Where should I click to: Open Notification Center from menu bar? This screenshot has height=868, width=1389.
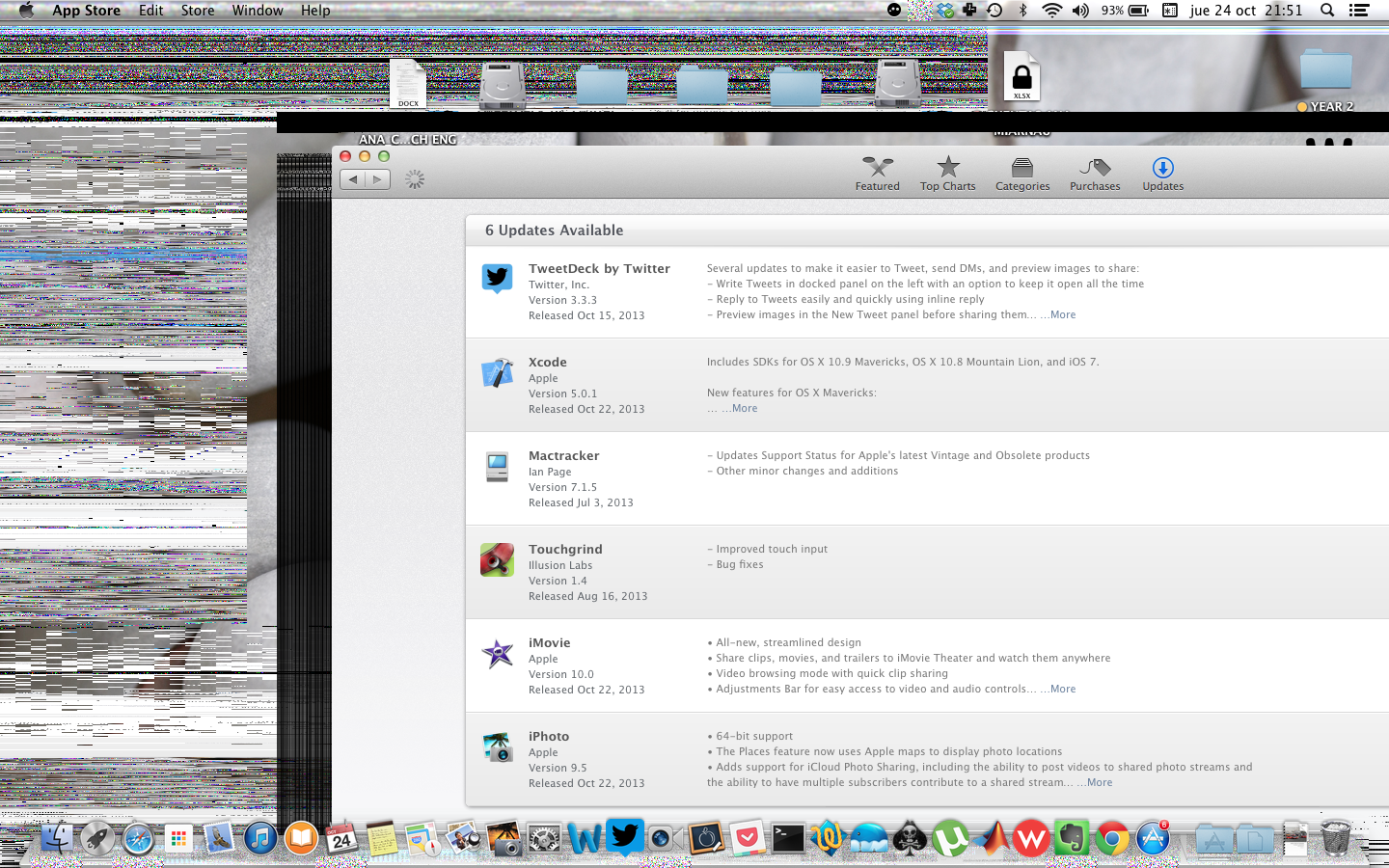click(1359, 10)
